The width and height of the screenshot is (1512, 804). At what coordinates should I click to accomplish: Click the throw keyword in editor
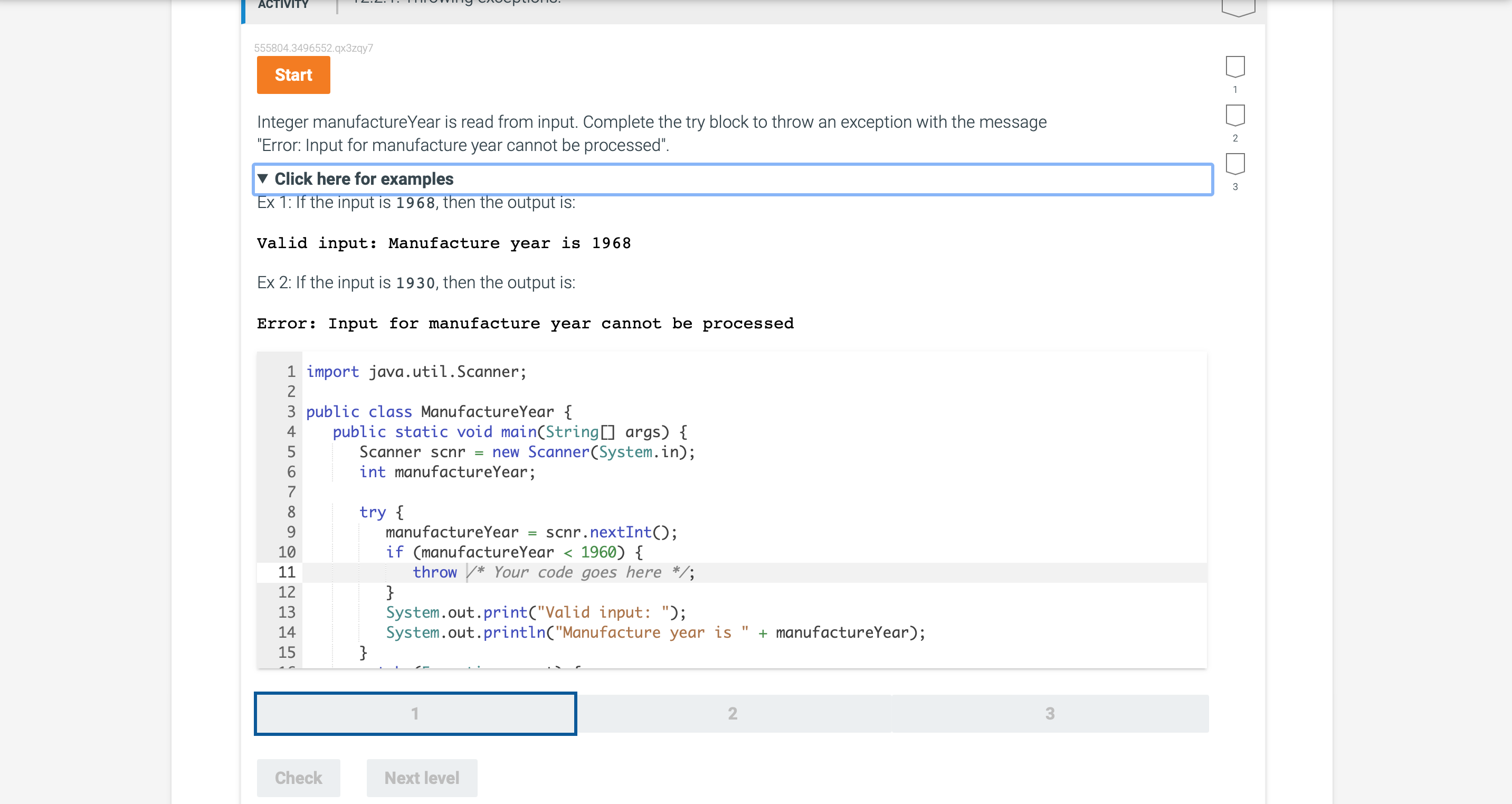434,572
